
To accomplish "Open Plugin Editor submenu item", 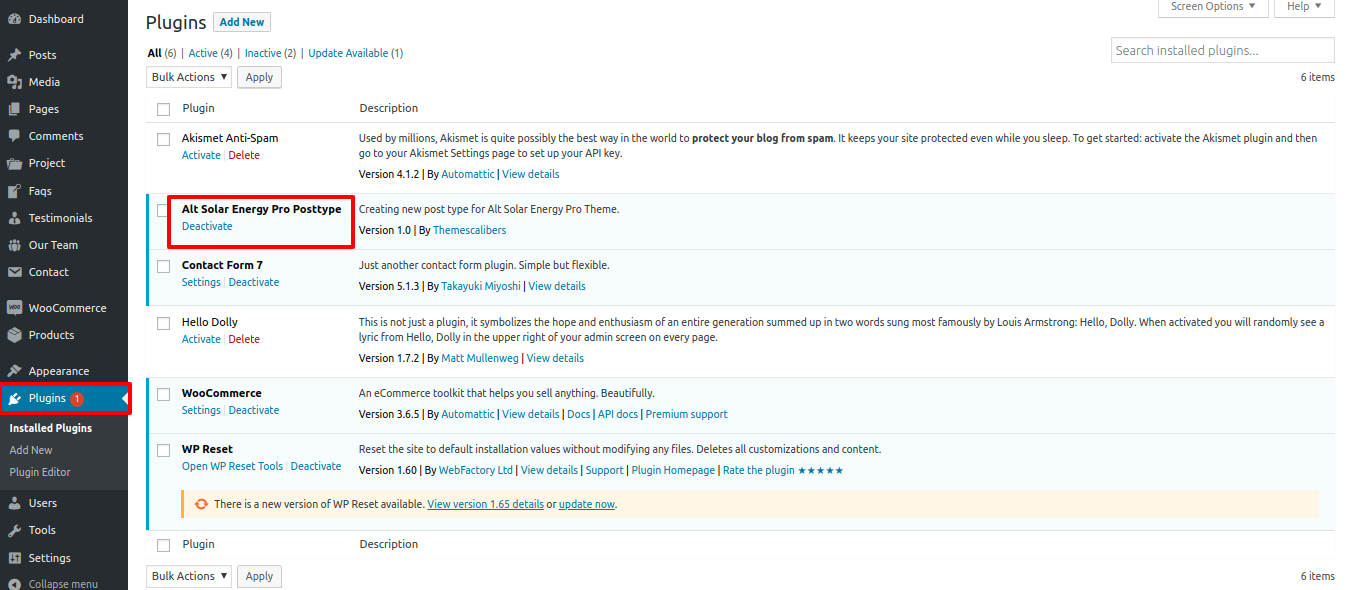I will (40, 472).
